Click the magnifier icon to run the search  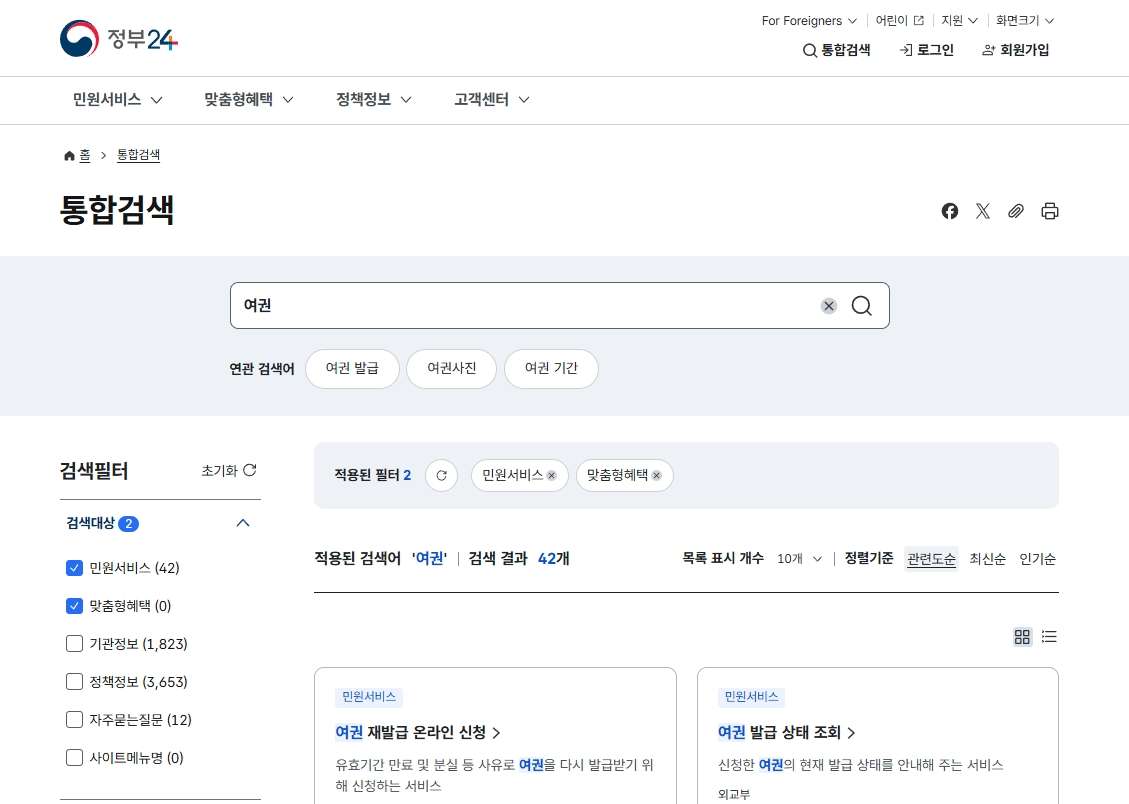[861, 306]
